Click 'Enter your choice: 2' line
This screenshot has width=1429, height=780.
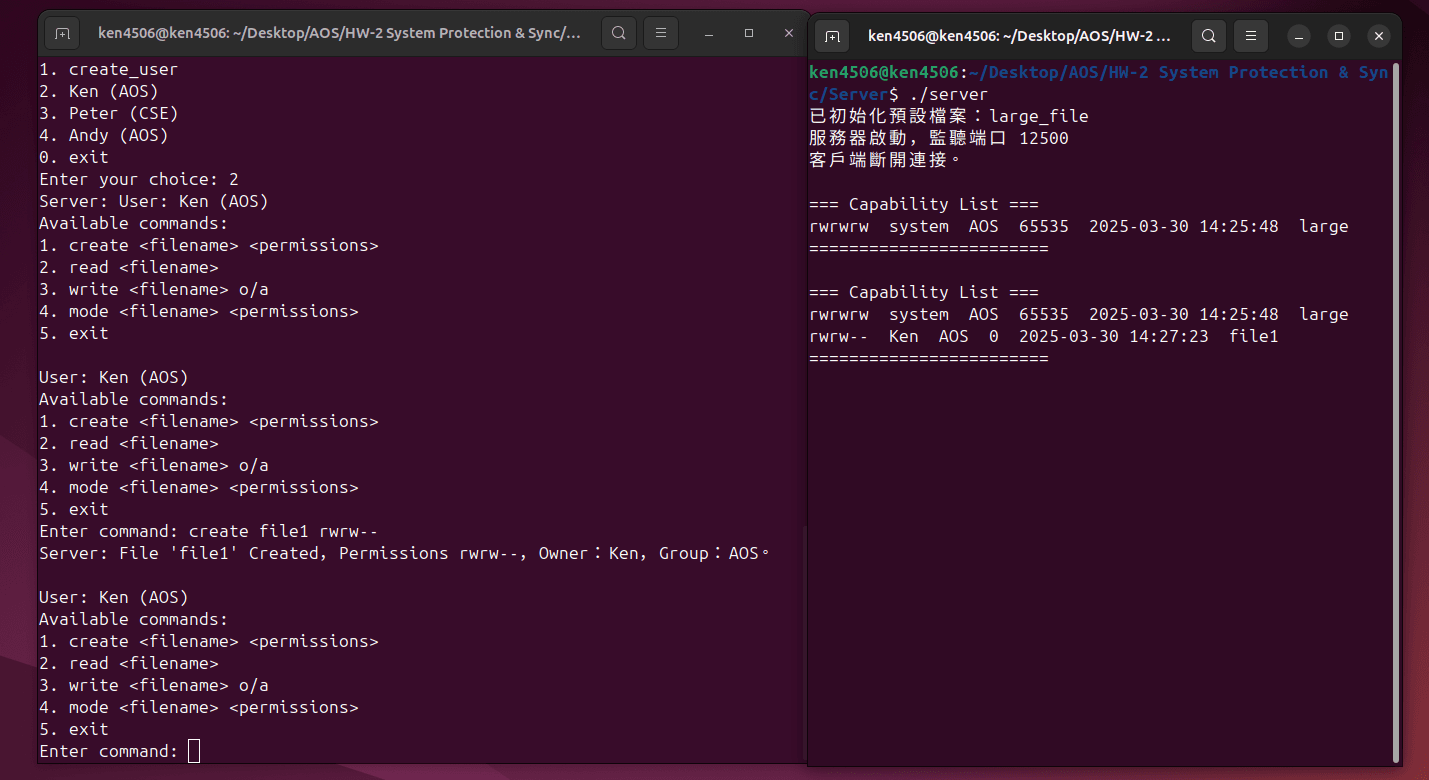139,180
